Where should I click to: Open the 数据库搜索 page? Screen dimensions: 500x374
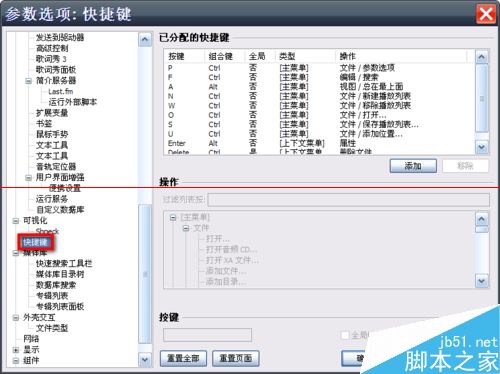tap(56, 285)
